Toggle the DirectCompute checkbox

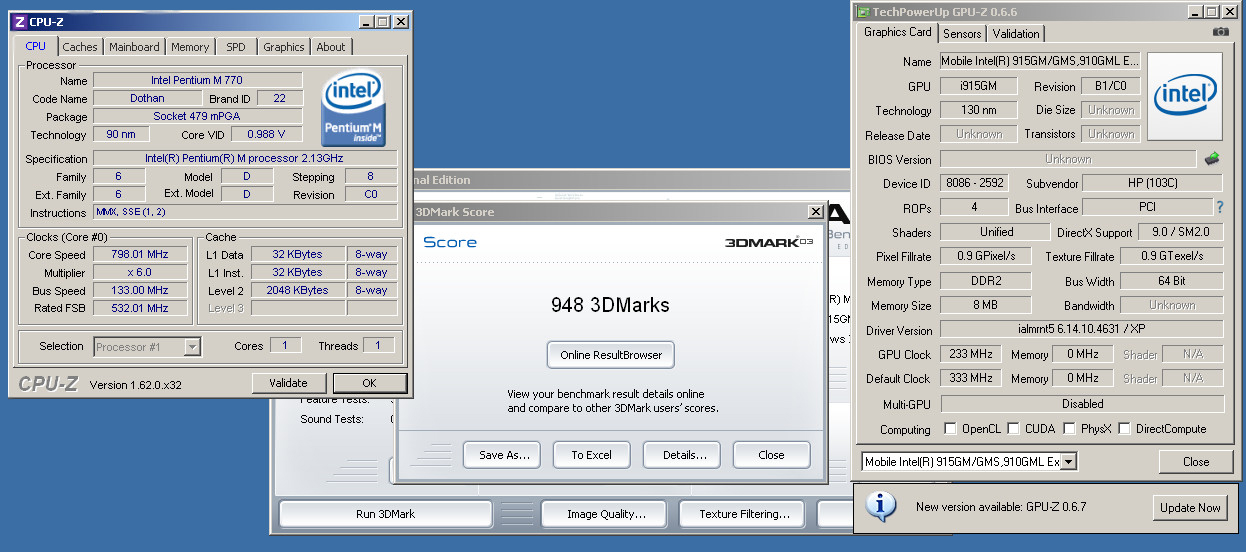click(x=1124, y=429)
